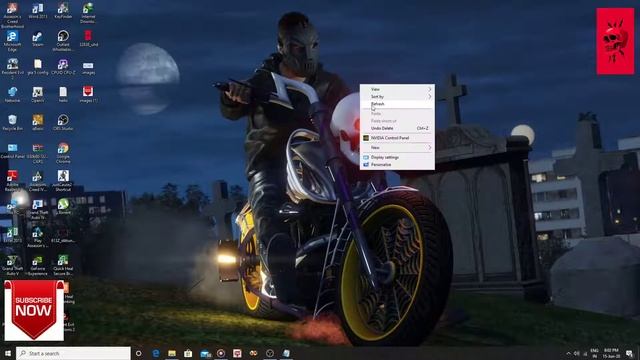
Task: Open Display settings from the context menu
Action: (x=397, y=157)
